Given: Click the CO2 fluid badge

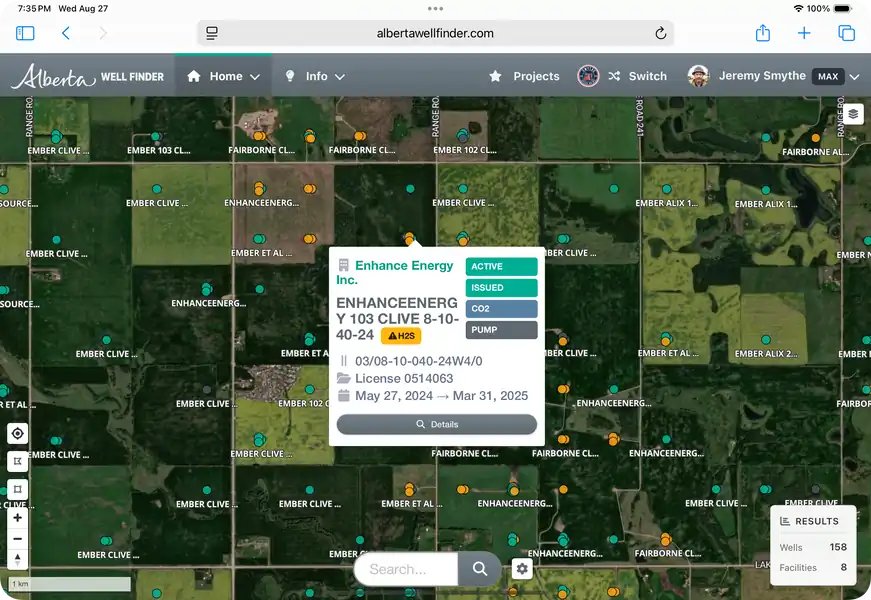Looking at the screenshot, I should point(502,309).
